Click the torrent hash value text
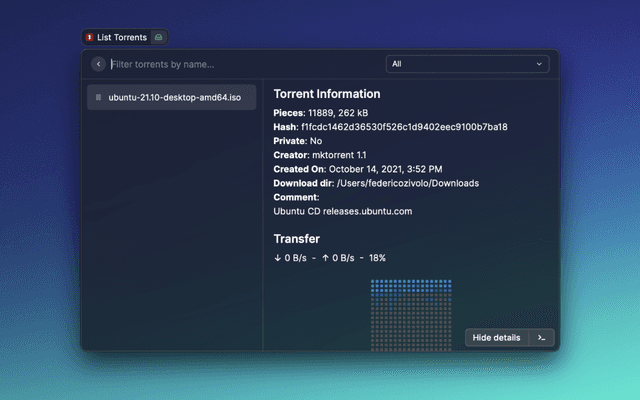Screen dimensions: 640x400 pyautogui.click(x=404, y=127)
